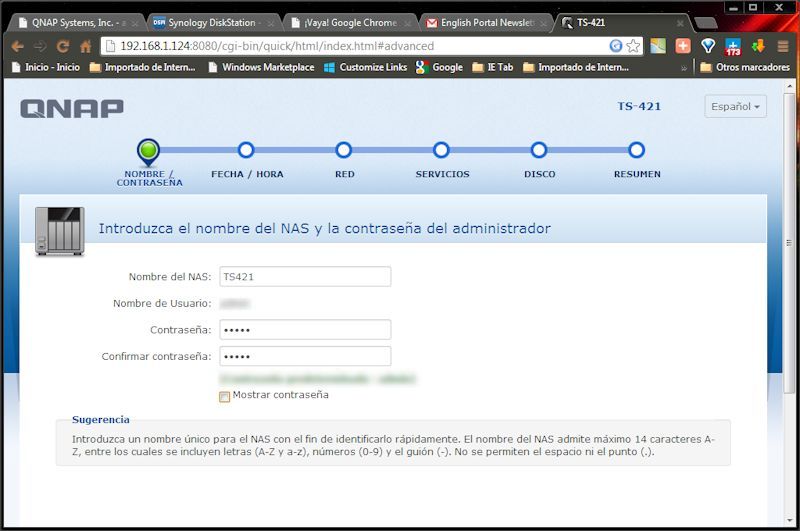Open the Inicio - Inicio bookmark

tap(45, 67)
